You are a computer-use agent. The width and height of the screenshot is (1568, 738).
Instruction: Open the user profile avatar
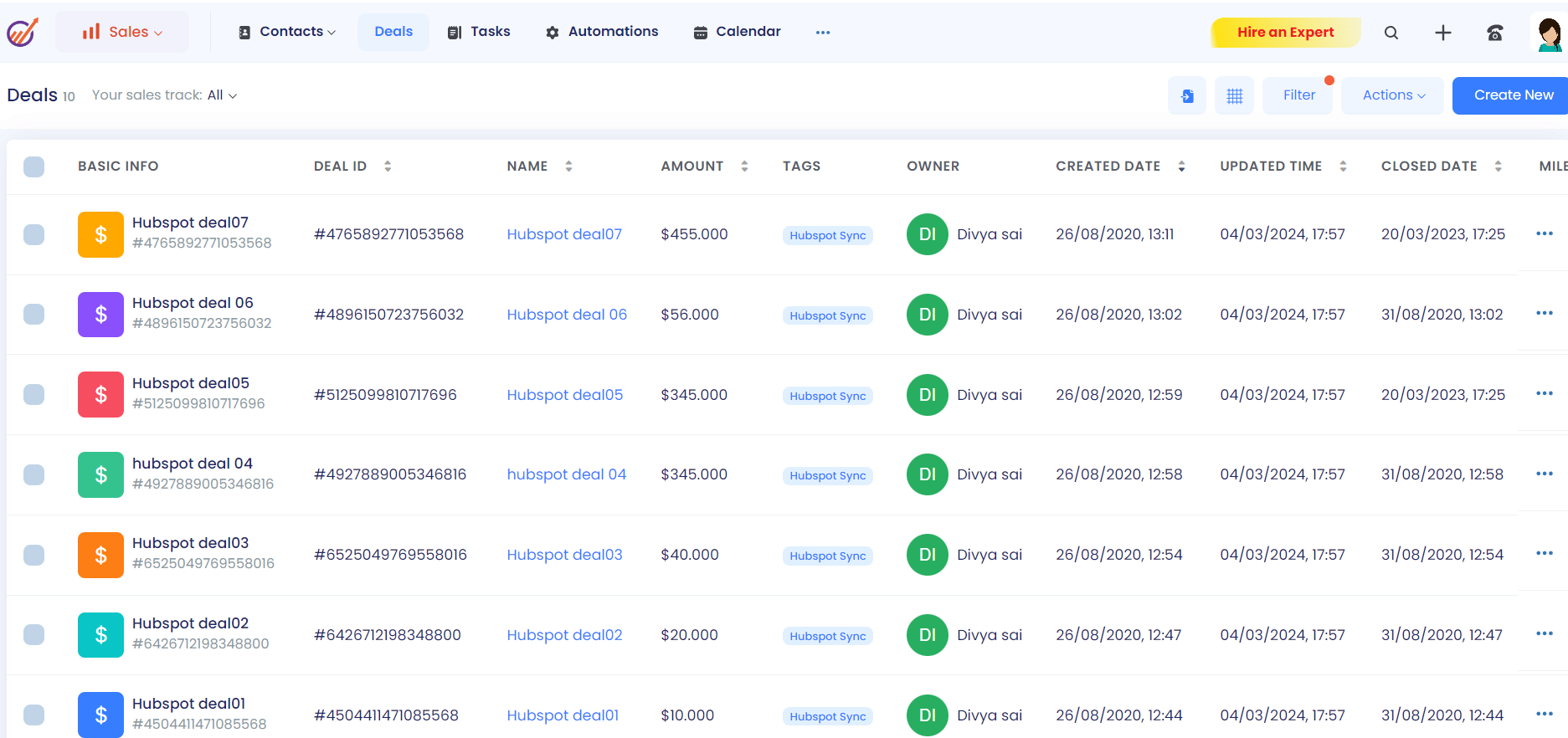tap(1549, 33)
